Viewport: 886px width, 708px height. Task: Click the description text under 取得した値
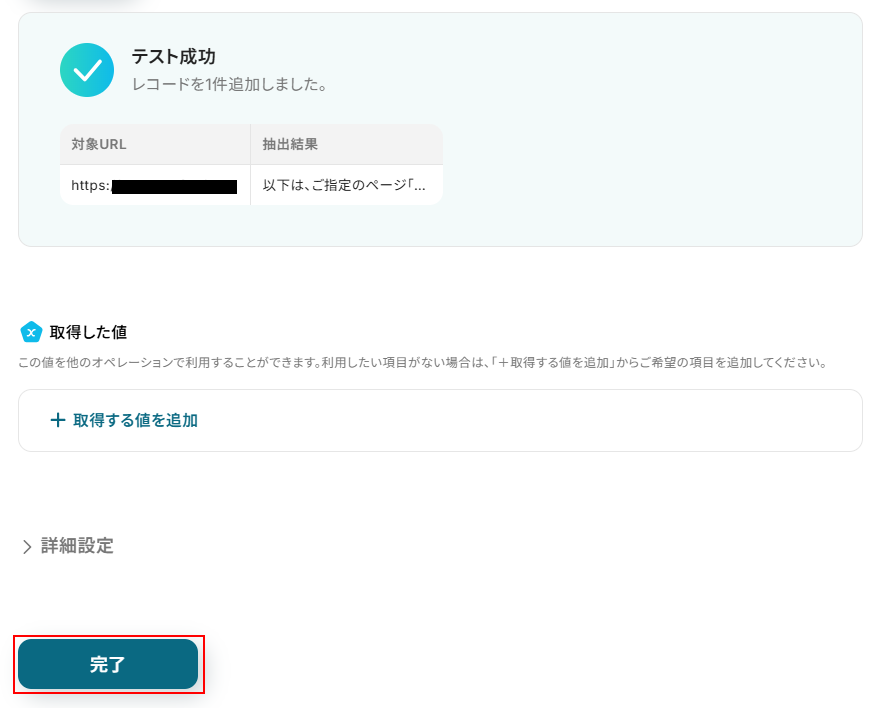[423, 362]
